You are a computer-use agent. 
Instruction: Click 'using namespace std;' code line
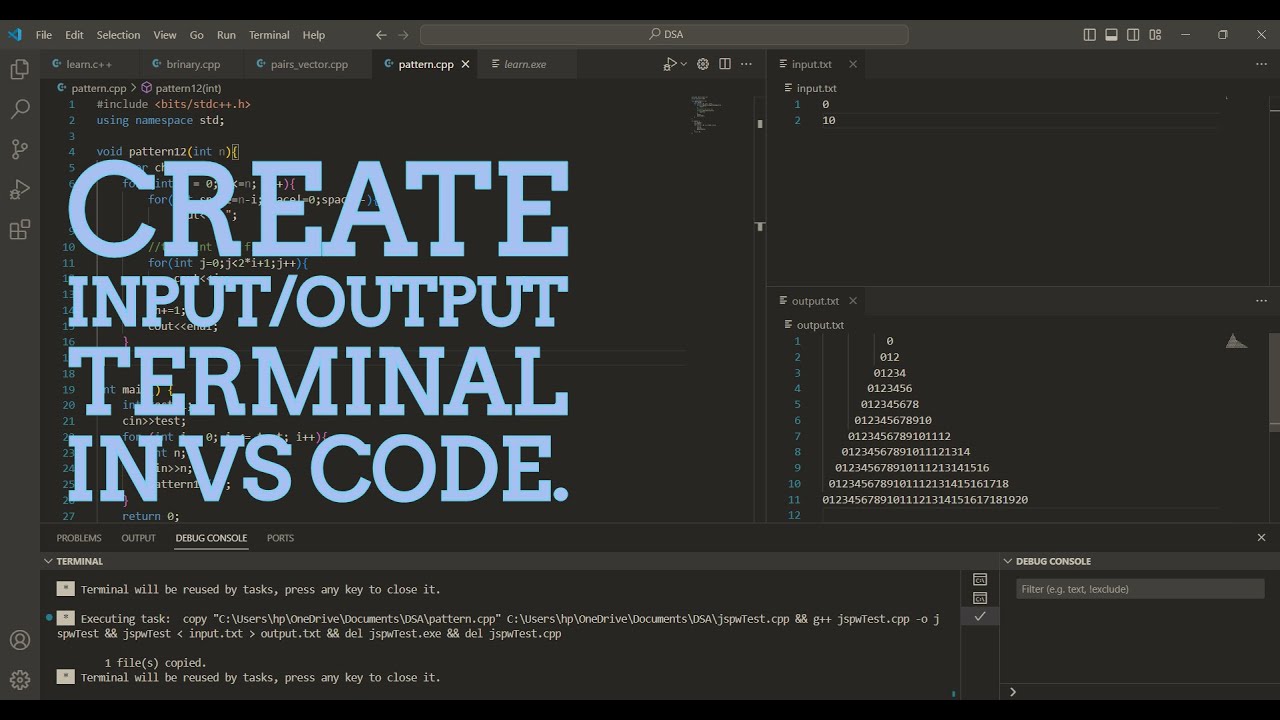(161, 120)
